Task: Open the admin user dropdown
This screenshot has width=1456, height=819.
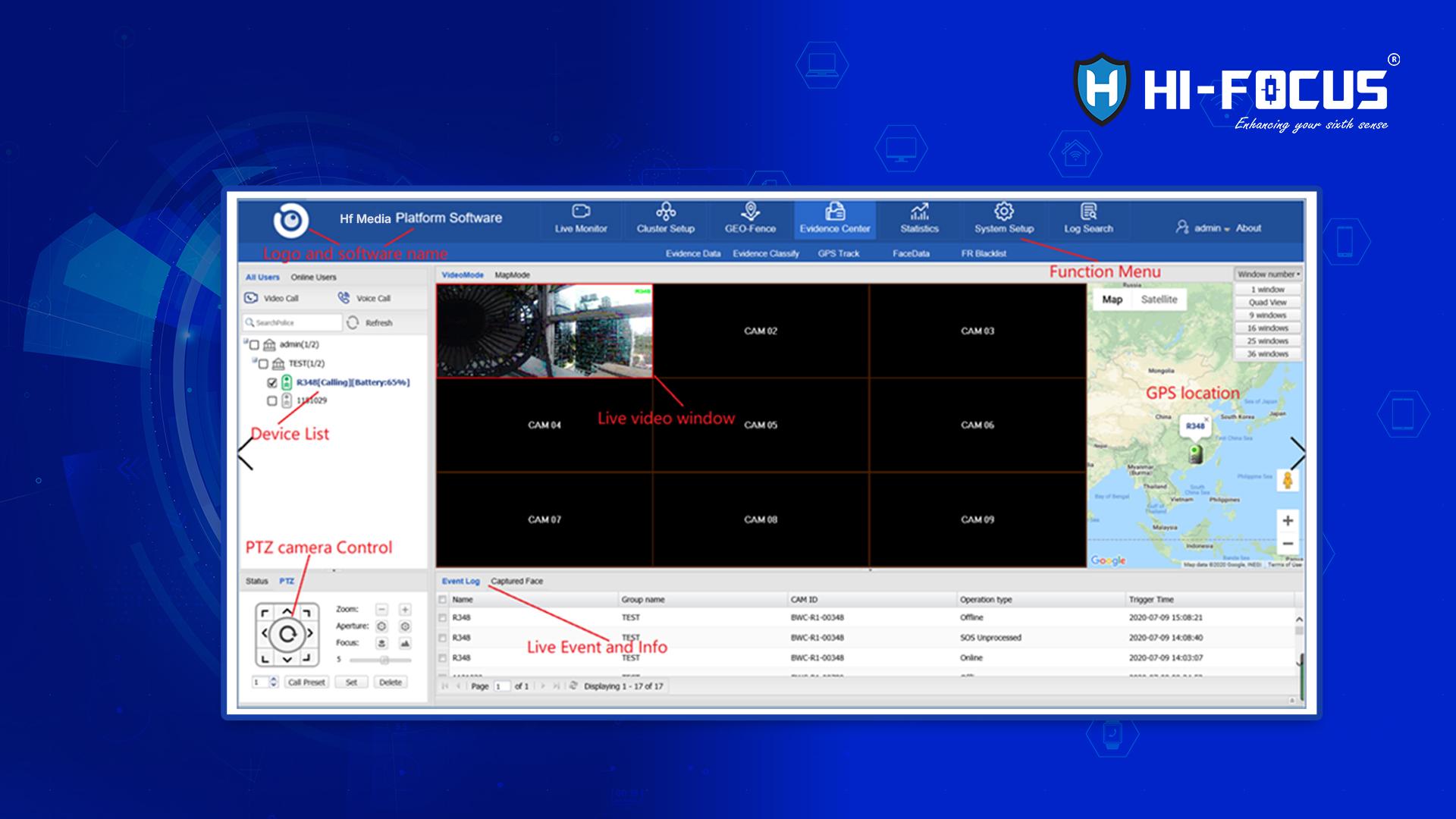Action: pos(1212,227)
